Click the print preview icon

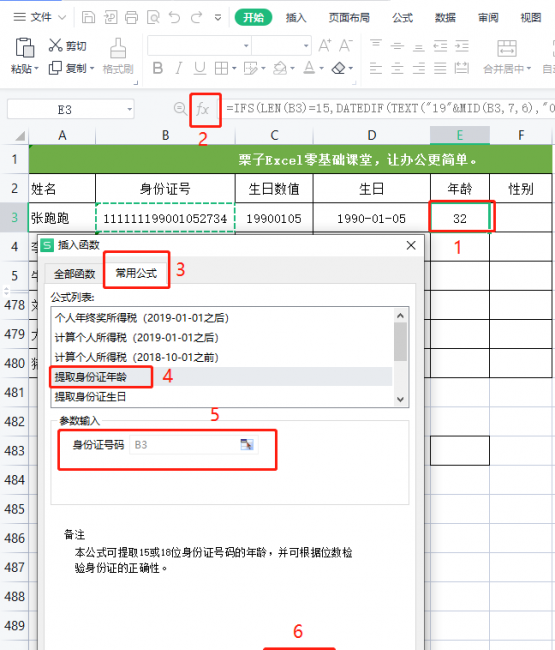(x=153, y=17)
